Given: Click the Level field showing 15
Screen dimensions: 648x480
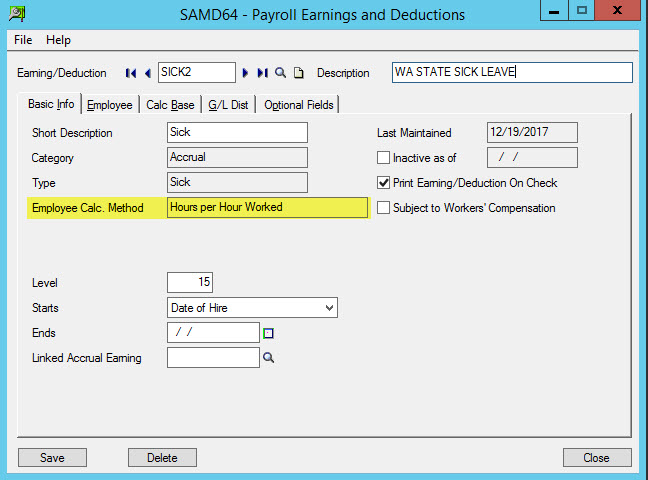Looking at the screenshot, I should (190, 282).
